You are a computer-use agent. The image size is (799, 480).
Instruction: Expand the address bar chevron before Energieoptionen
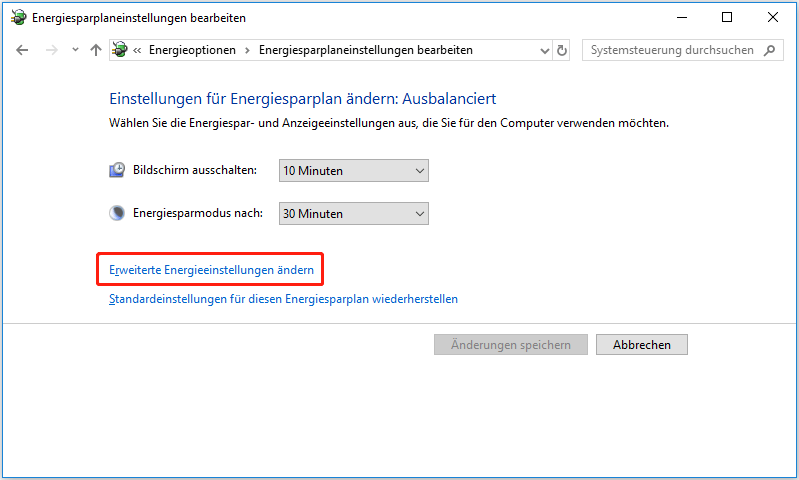pyautogui.click(x=137, y=50)
